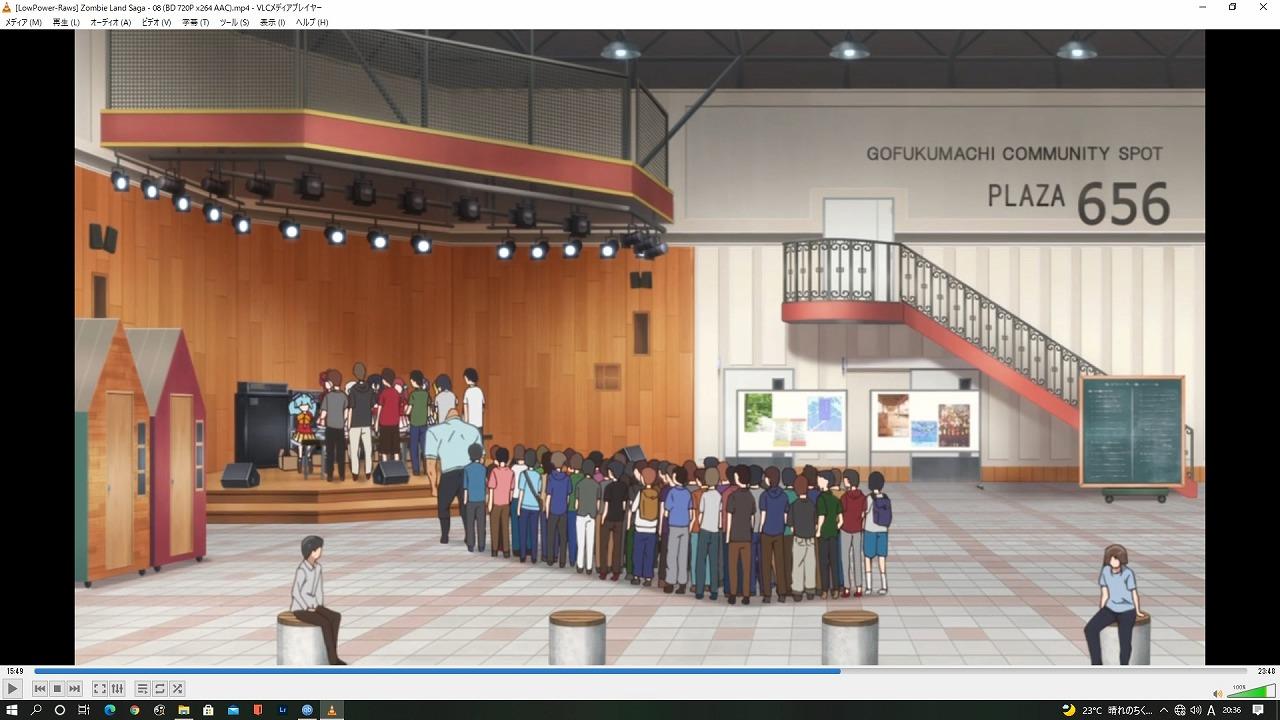The image size is (1280, 720).
Task: Open the ツール (S) tools menu
Action: click(x=234, y=22)
